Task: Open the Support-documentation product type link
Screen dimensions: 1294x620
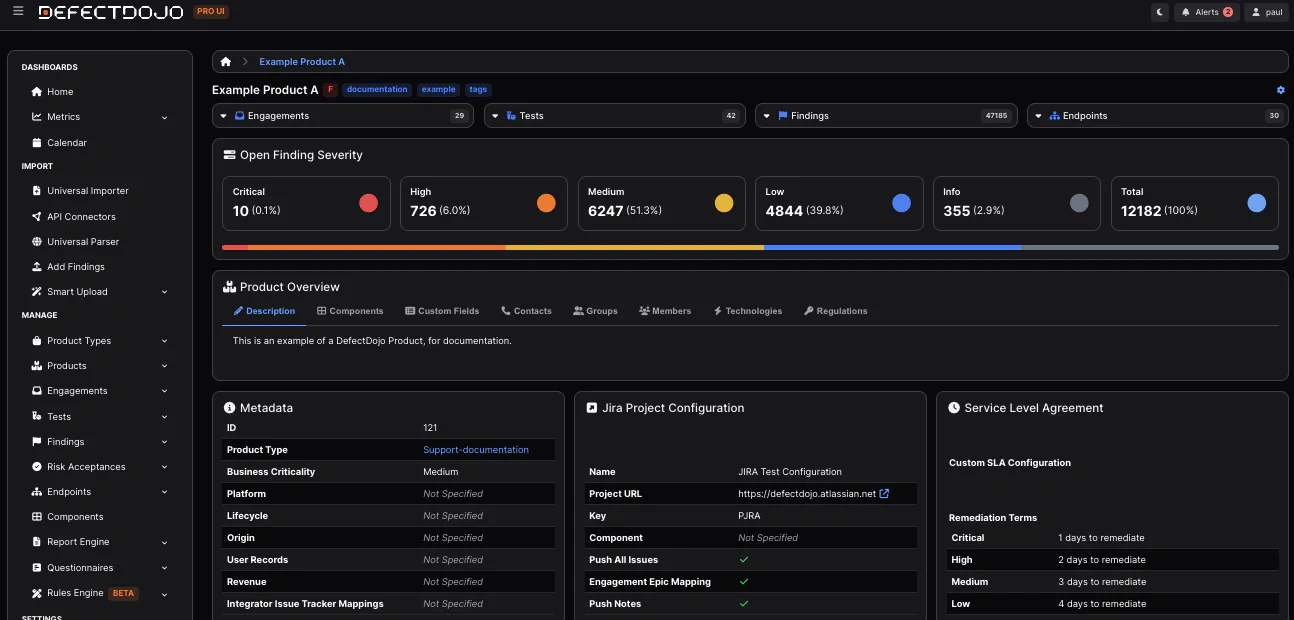Action: pos(476,450)
